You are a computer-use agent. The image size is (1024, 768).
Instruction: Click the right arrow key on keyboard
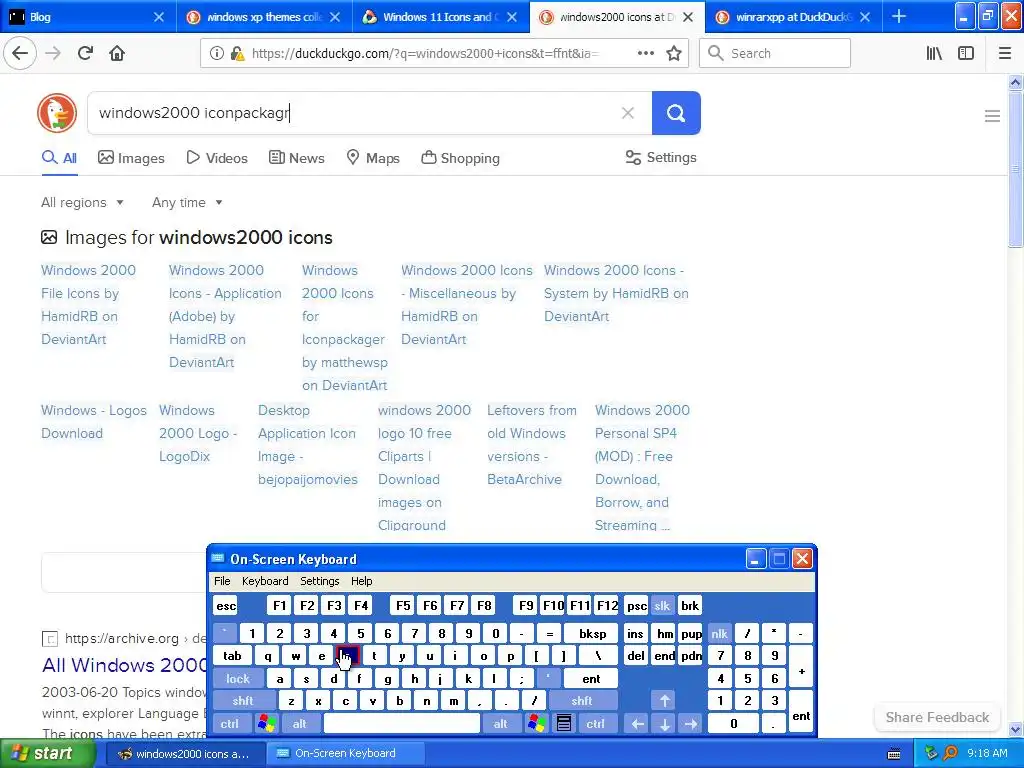[691, 724]
